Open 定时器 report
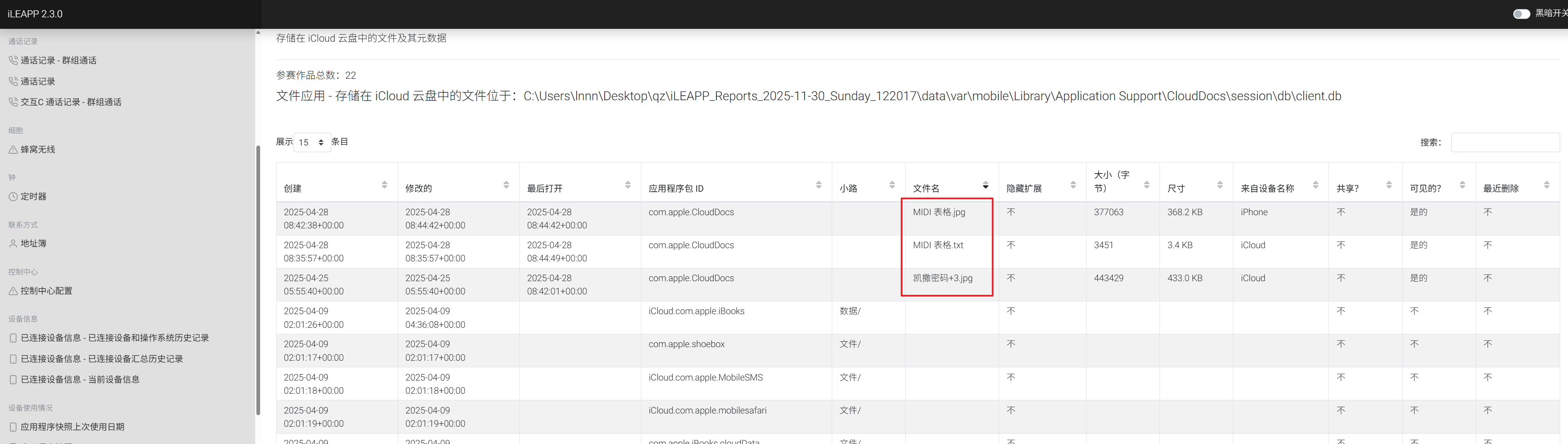Image resolution: width=1568 pixels, height=444 pixels. [33, 196]
